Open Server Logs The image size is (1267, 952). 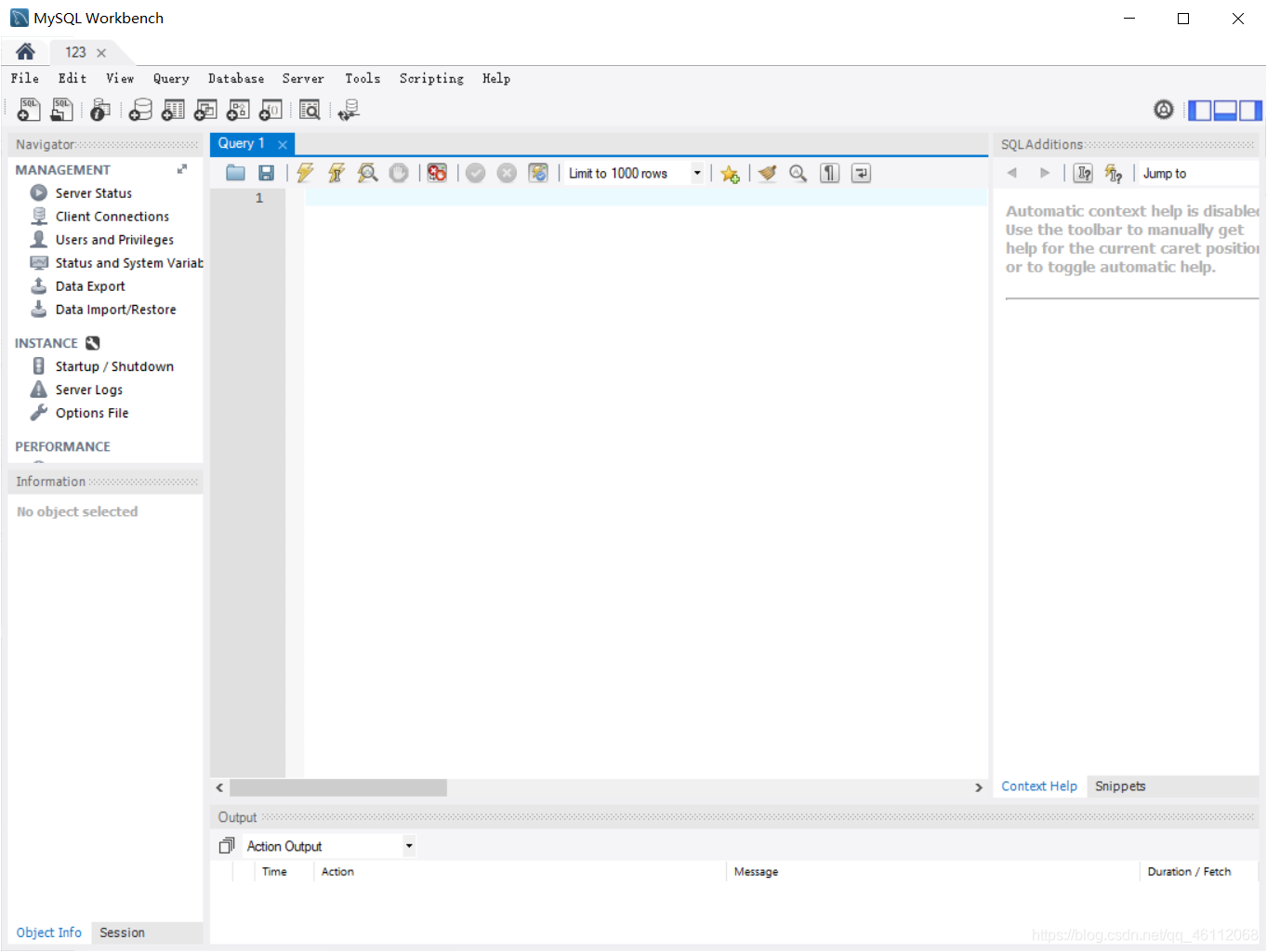point(88,390)
